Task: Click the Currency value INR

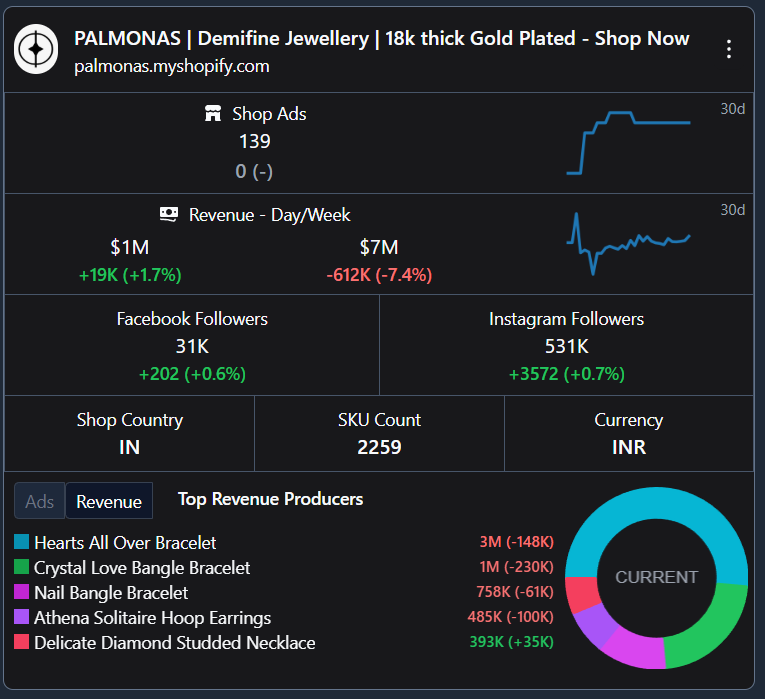Action: [629, 447]
